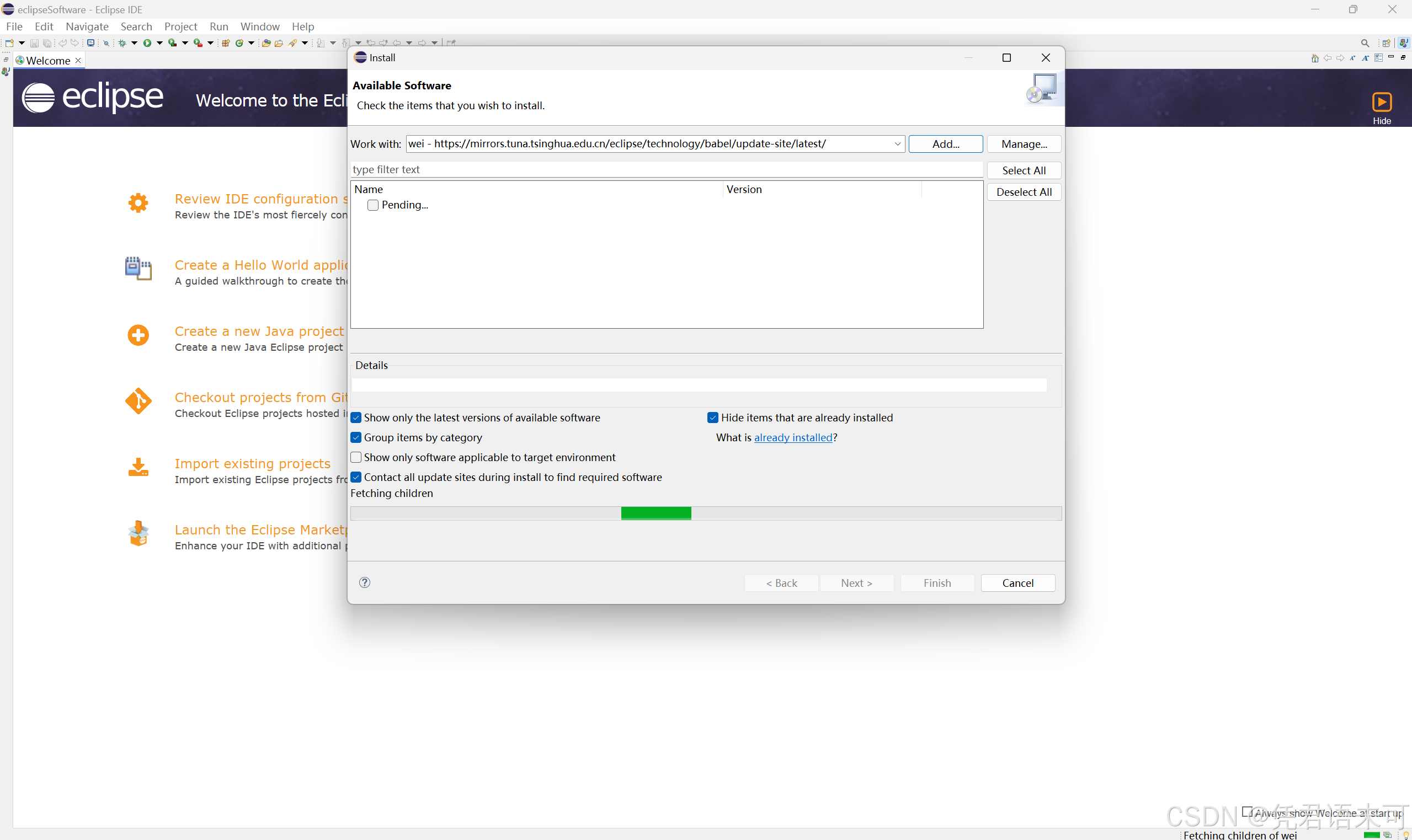This screenshot has width=1412, height=840.
Task: Click the green Run button icon
Action: (147, 43)
